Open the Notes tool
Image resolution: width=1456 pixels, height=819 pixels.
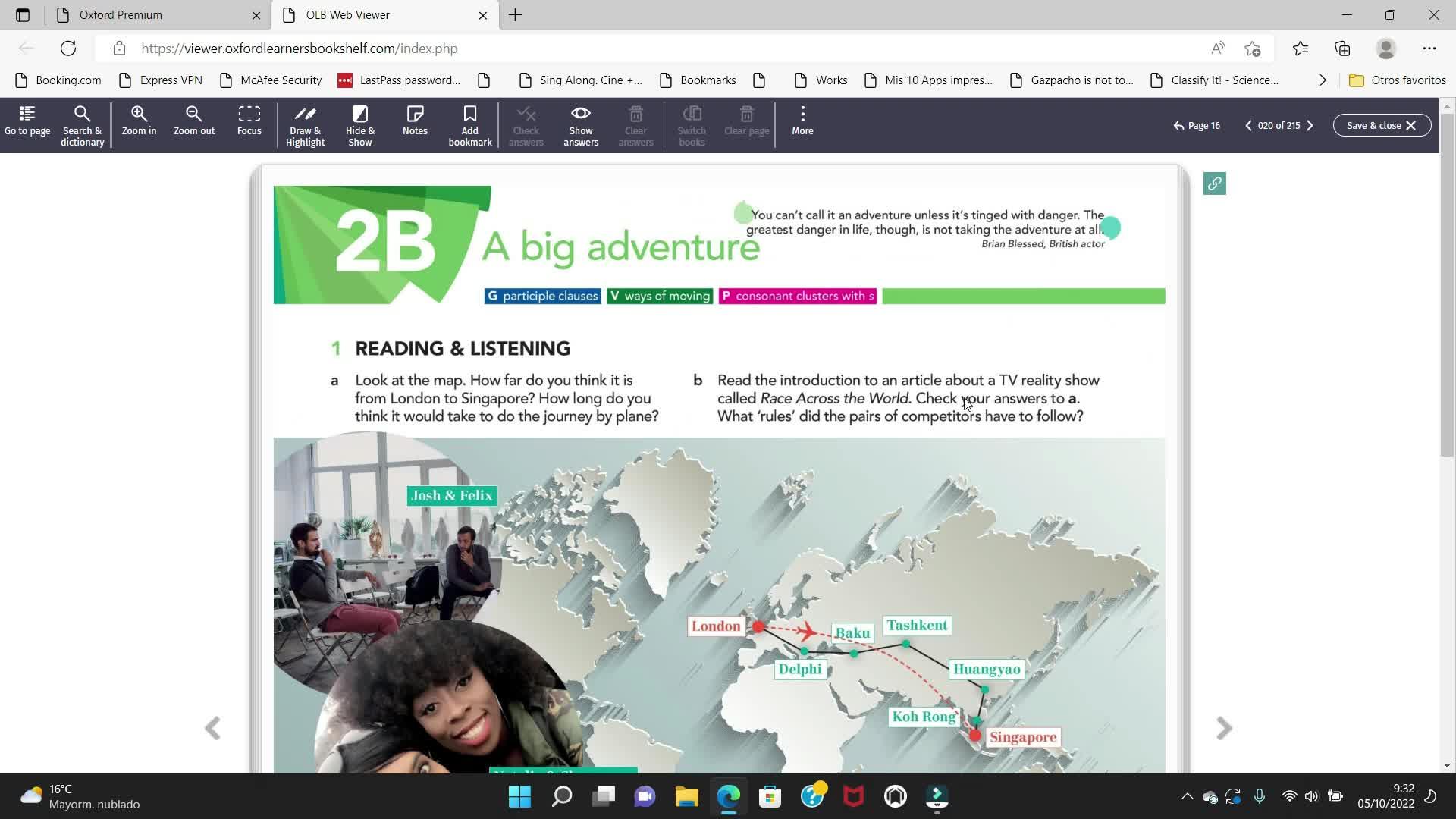pyautogui.click(x=415, y=121)
